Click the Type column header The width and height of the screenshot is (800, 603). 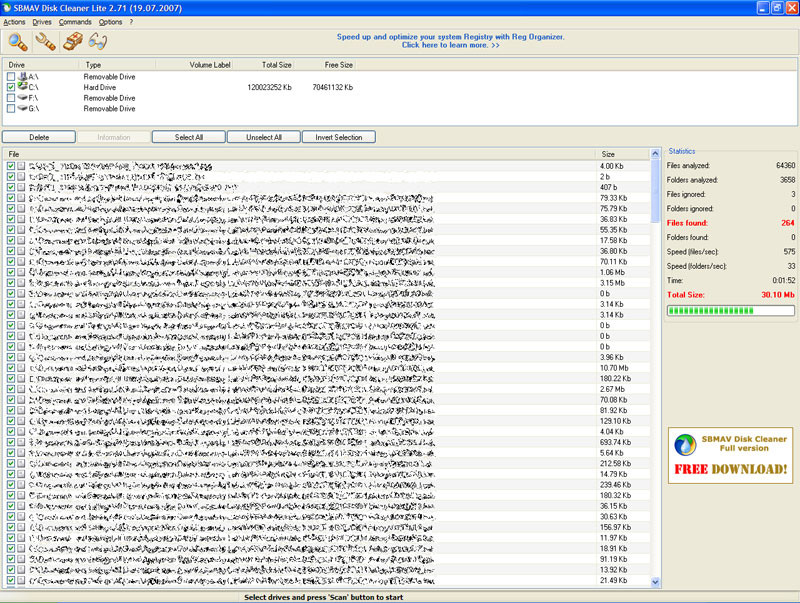117,65
